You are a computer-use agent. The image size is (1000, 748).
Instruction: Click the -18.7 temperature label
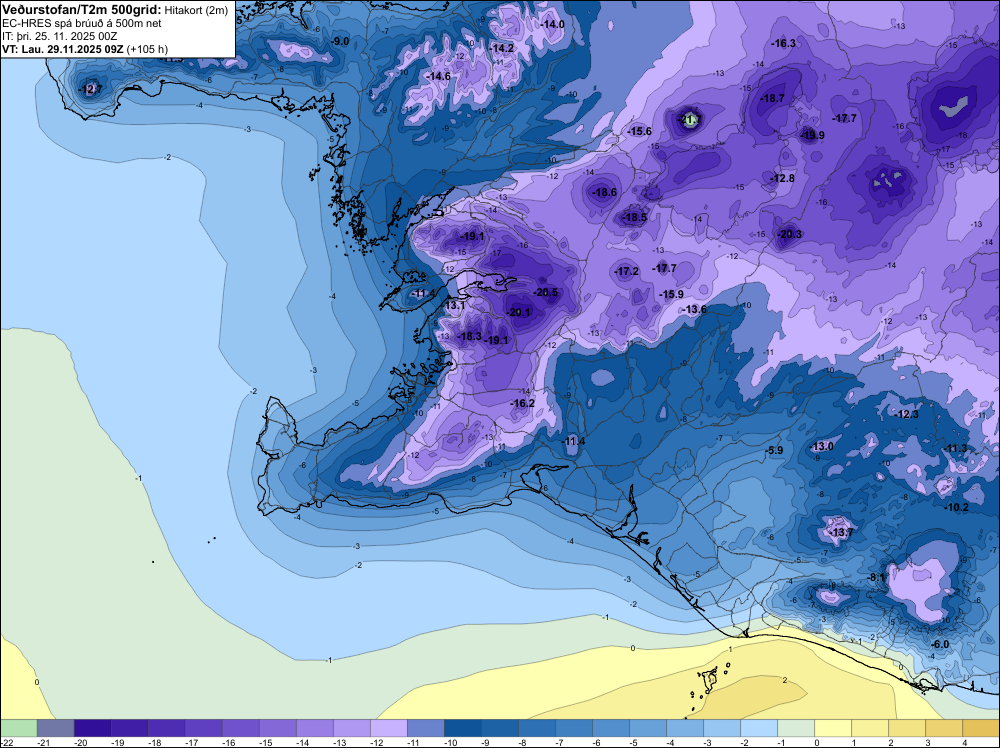(772, 98)
